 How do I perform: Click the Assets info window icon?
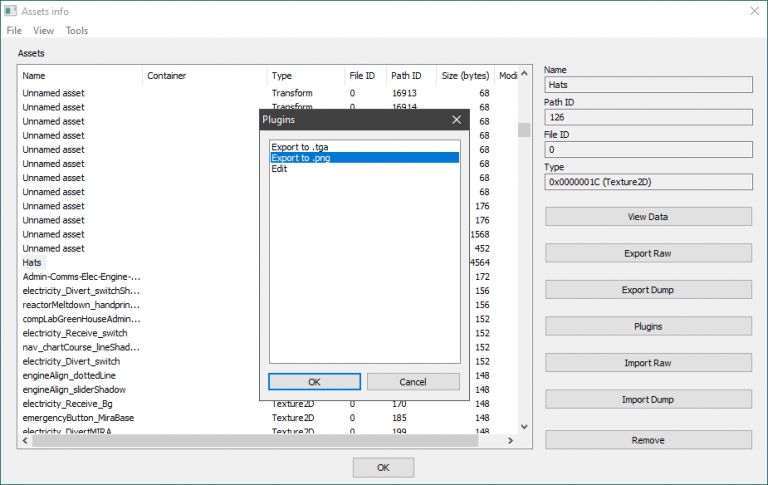[x=9, y=11]
